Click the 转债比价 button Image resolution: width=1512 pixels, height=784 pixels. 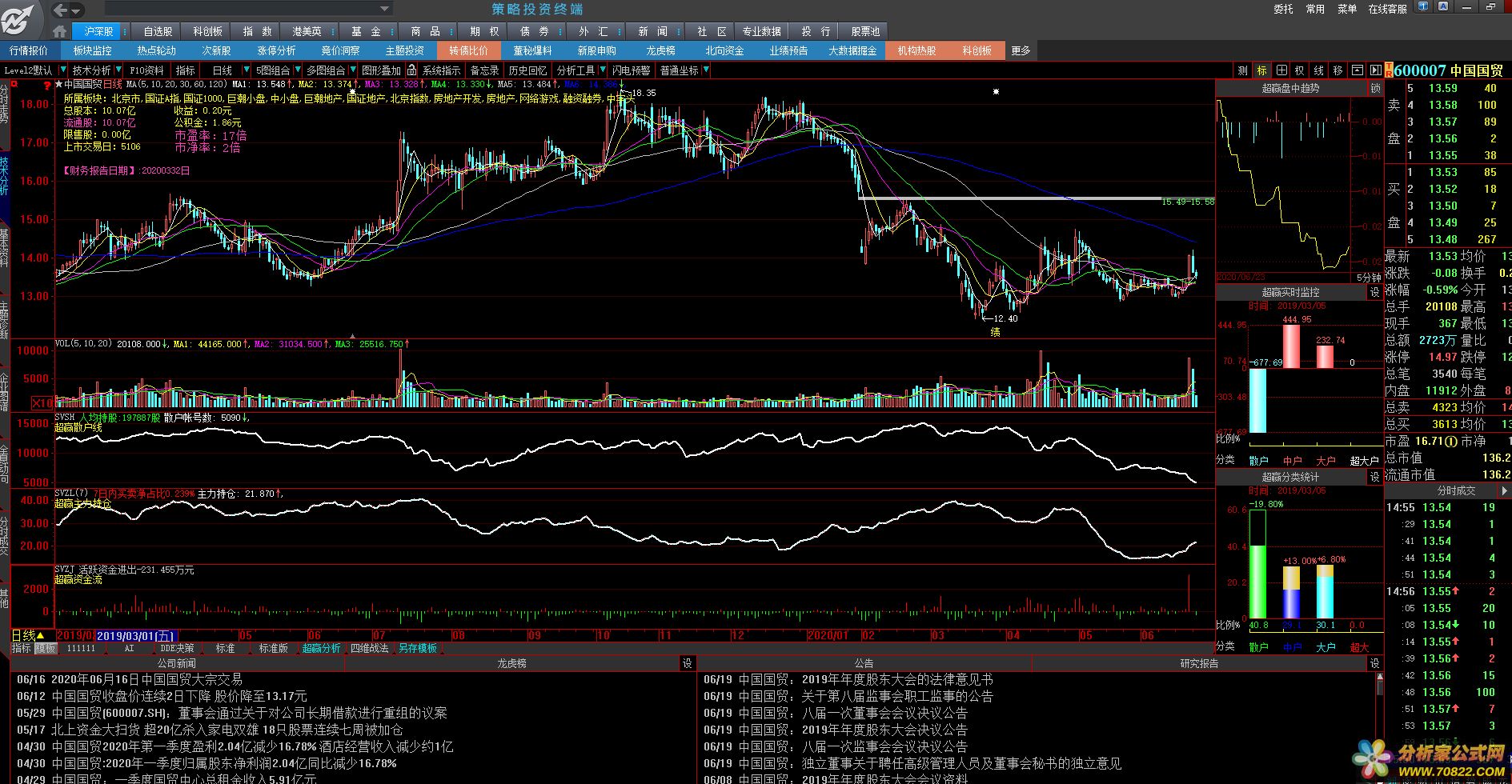(468, 50)
